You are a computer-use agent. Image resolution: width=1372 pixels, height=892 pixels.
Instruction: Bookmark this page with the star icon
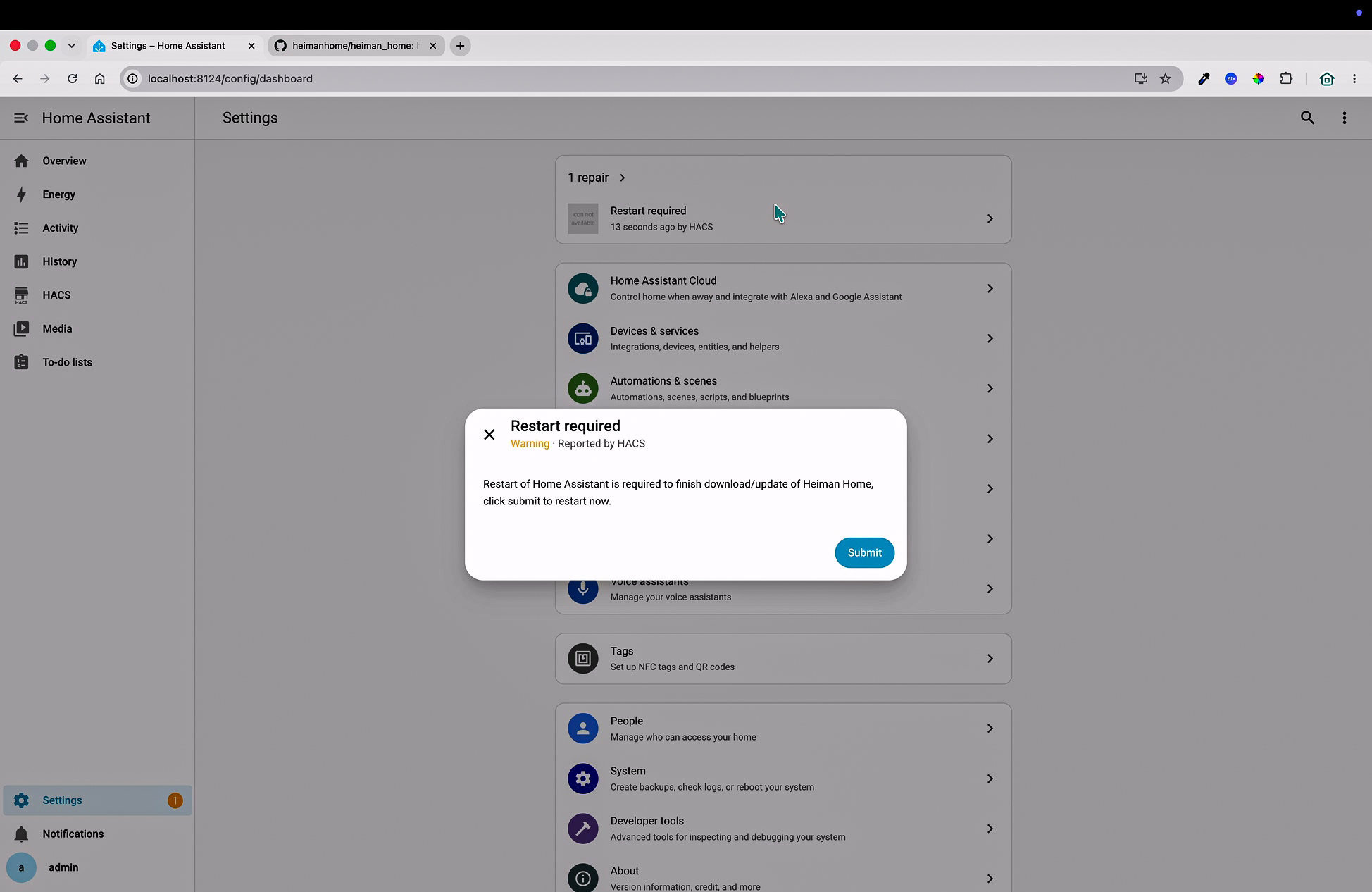tap(1165, 78)
